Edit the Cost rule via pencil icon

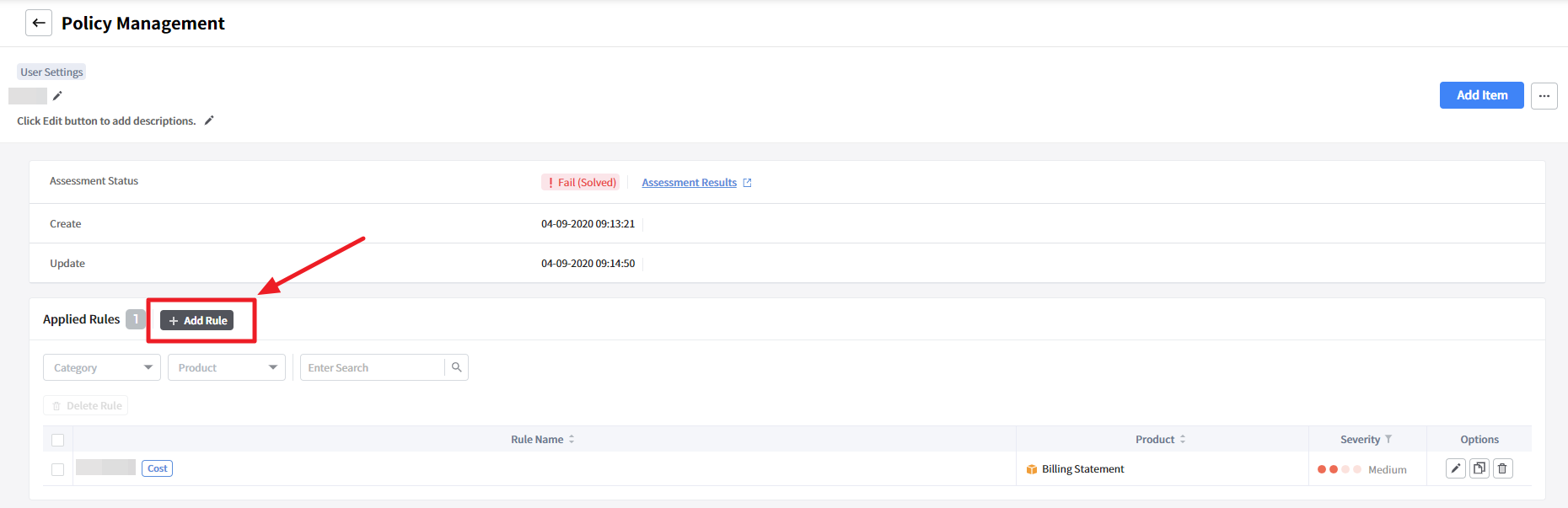[1455, 468]
